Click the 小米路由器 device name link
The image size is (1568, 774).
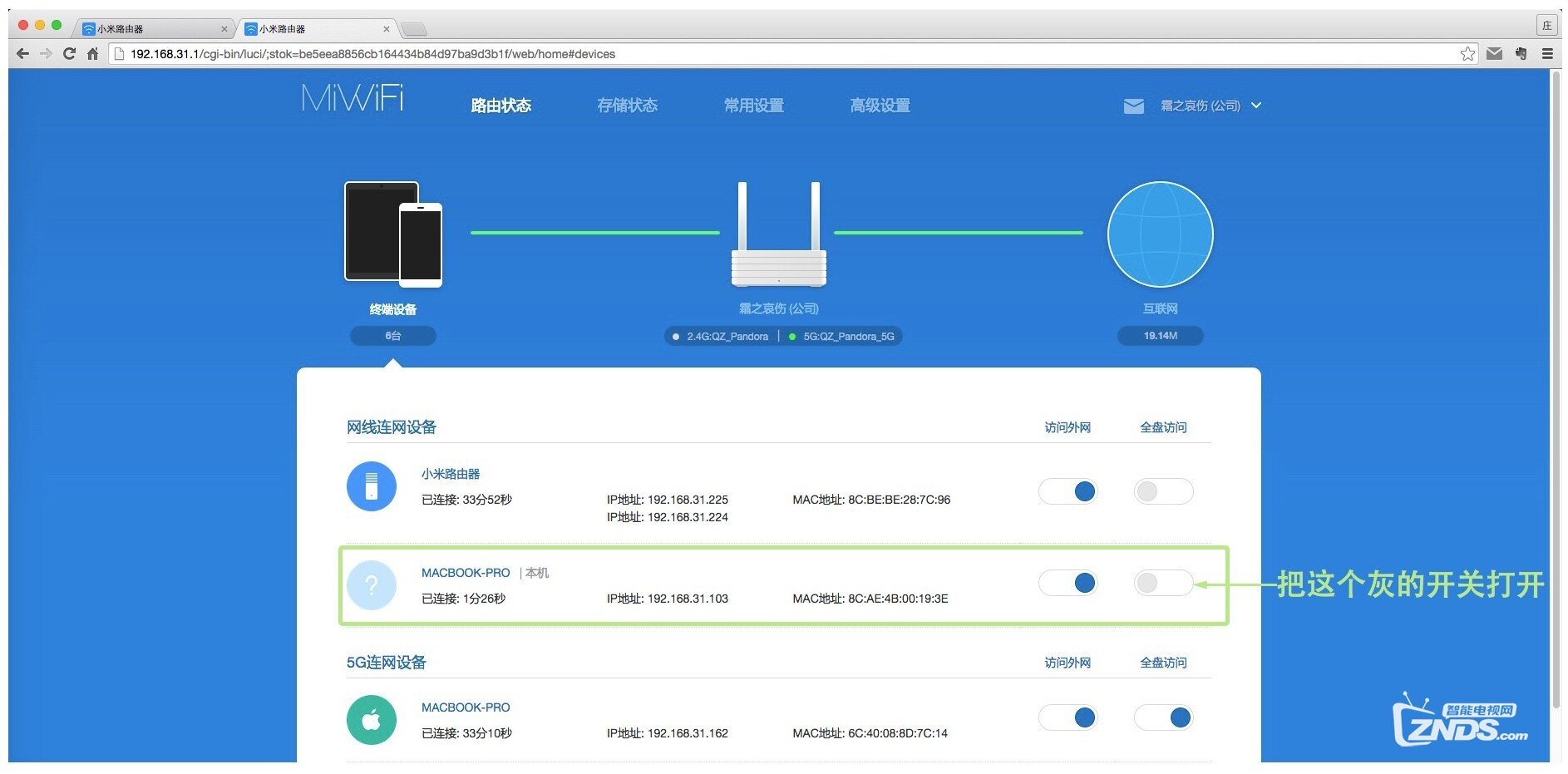pyautogui.click(x=450, y=474)
